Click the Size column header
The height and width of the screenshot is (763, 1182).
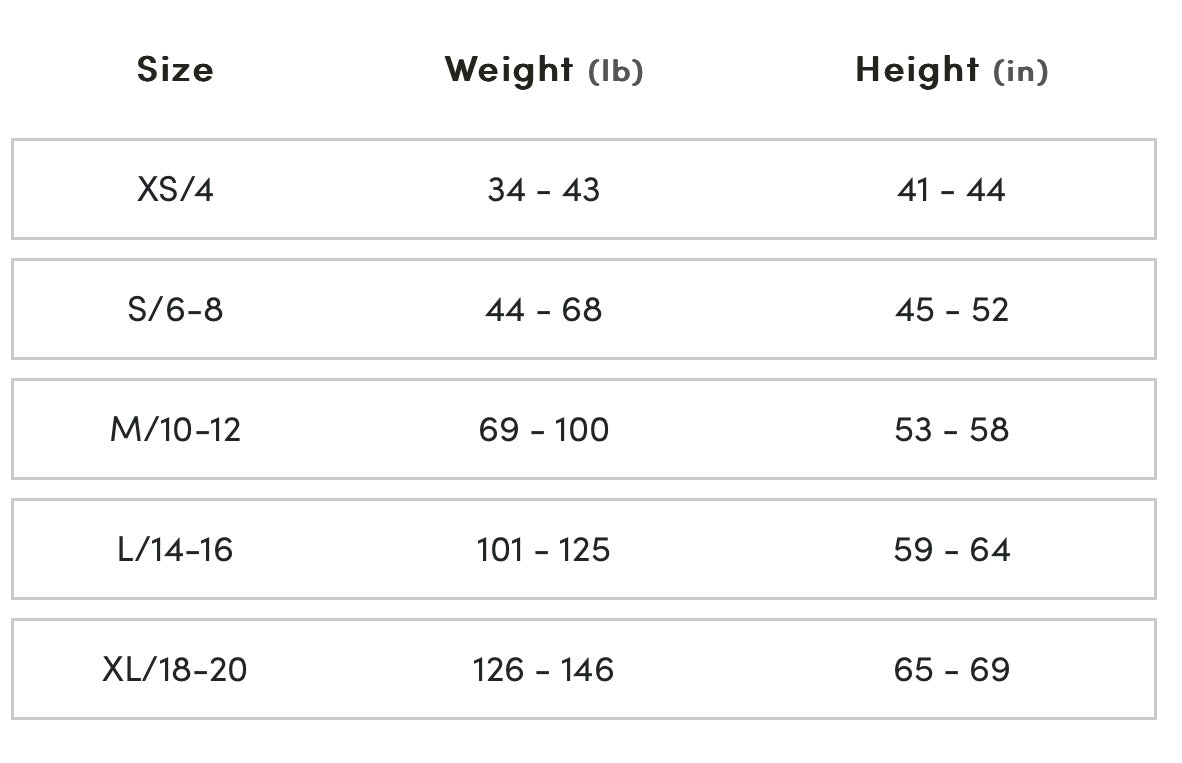(x=175, y=69)
